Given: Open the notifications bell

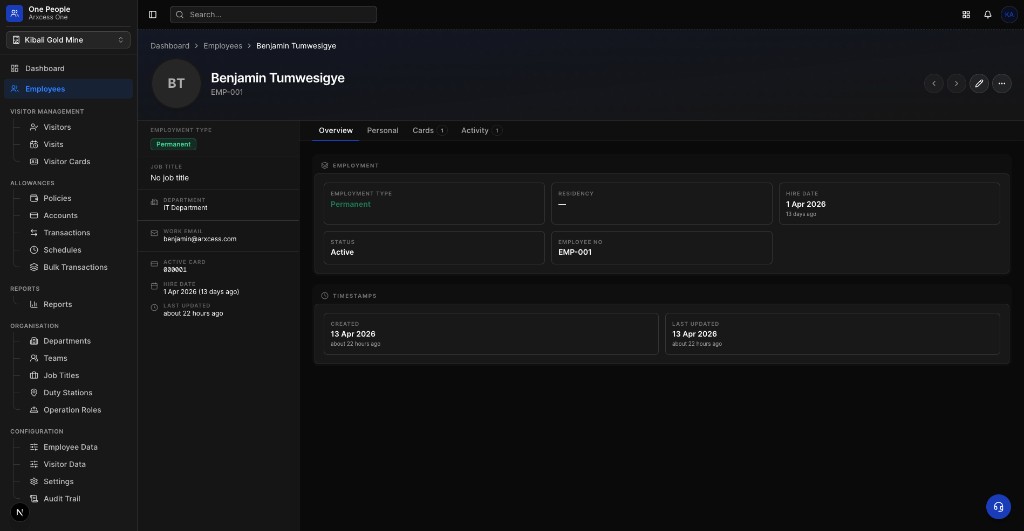Looking at the screenshot, I should coord(987,15).
